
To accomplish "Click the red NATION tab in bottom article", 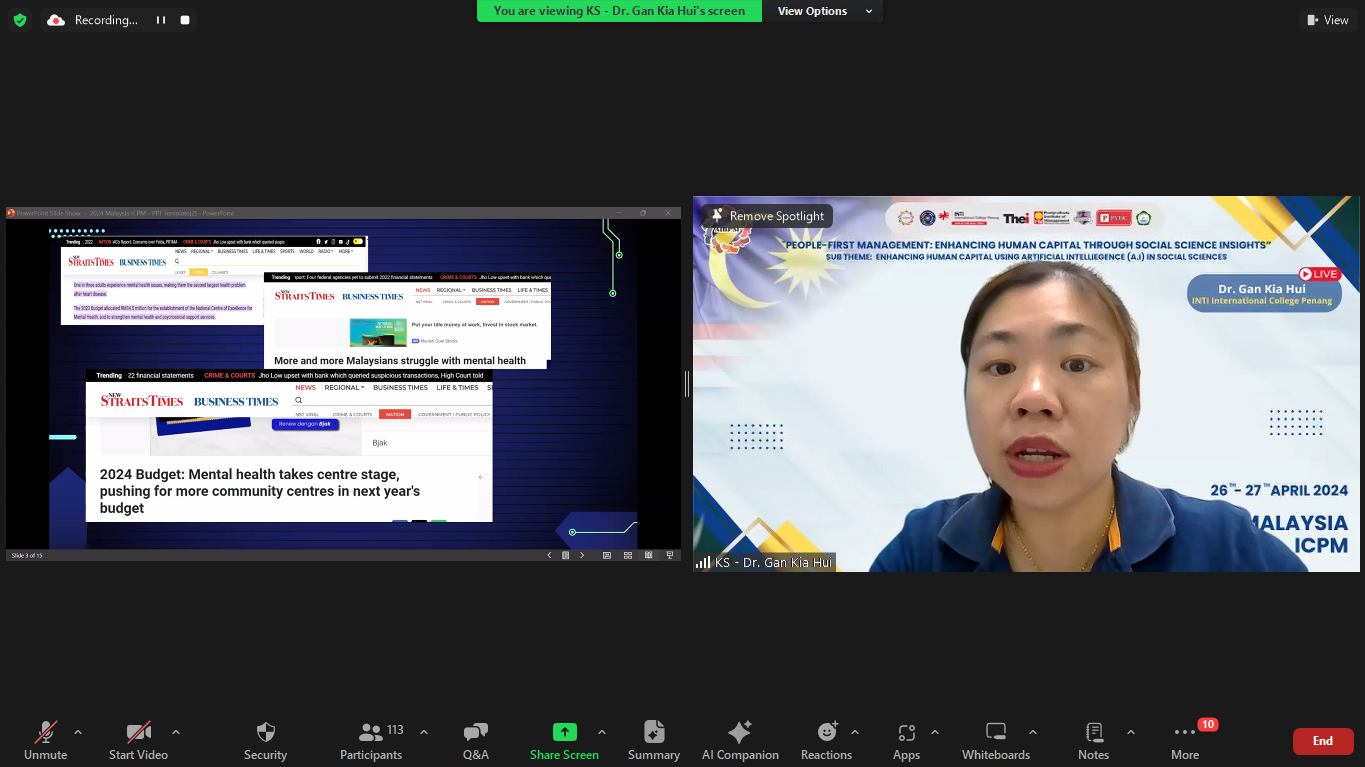I will click(x=395, y=414).
